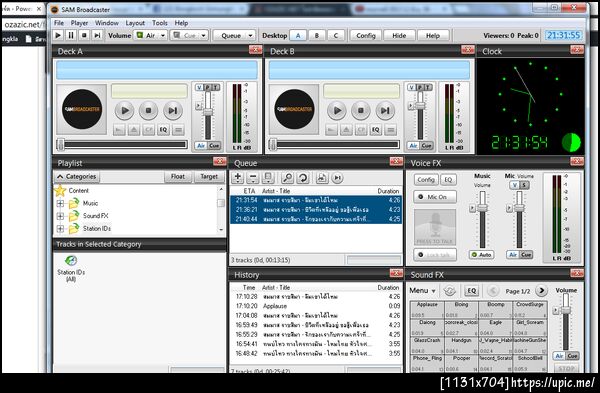
Task: Stop playback on Deck B
Action: tap(361, 111)
